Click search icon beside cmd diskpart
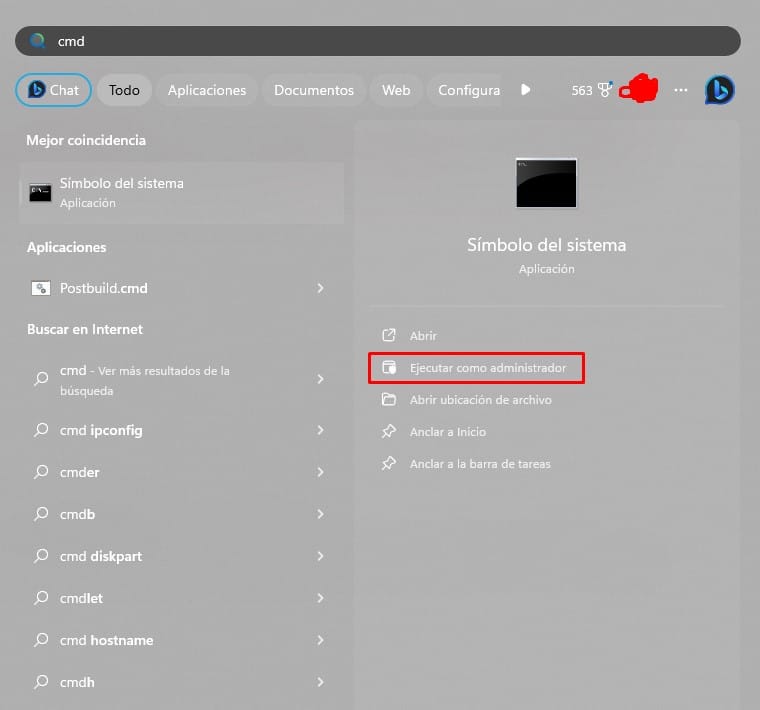The height and width of the screenshot is (710, 760). pos(41,556)
